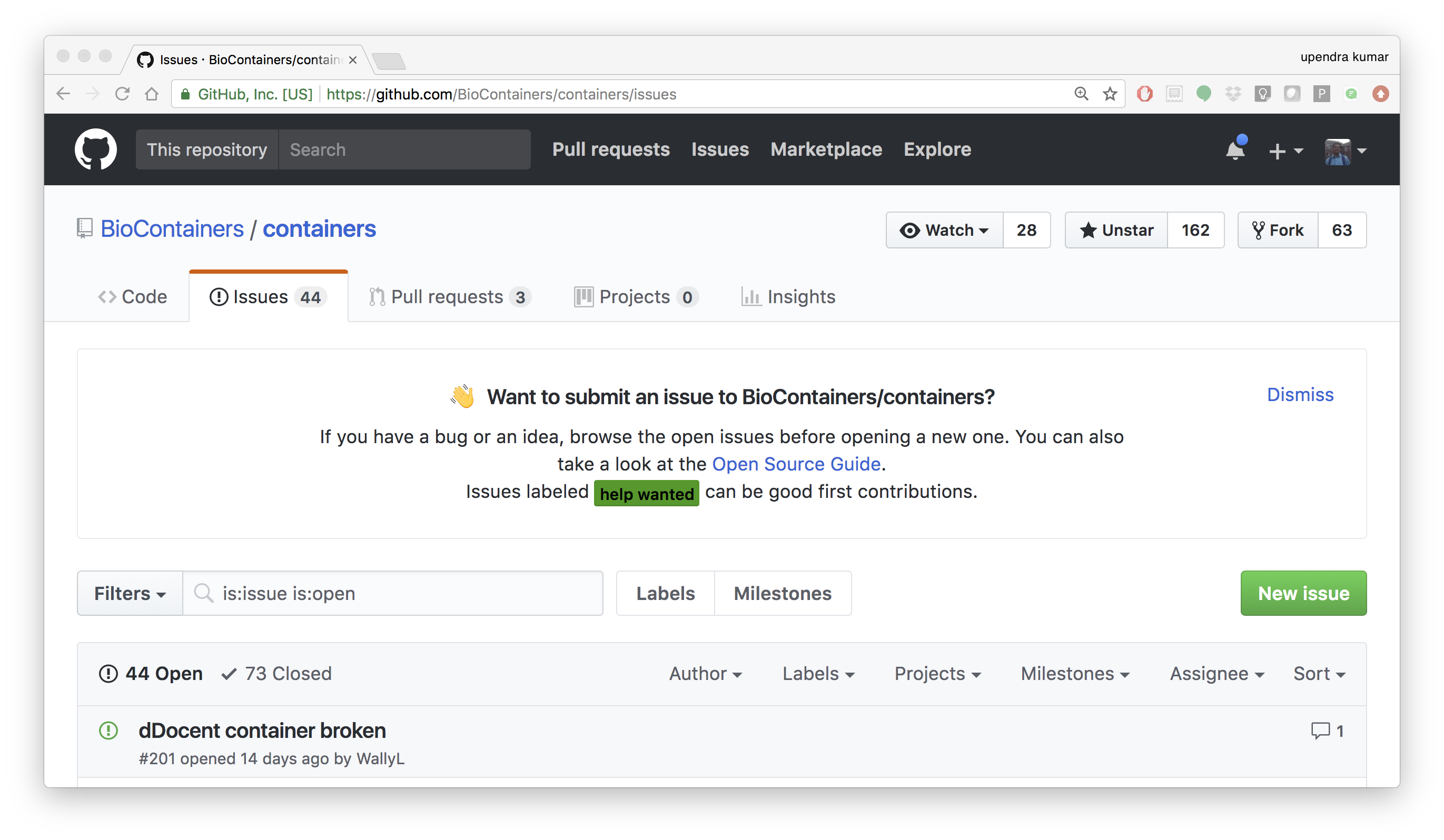Open the containers repository link
The height and width of the screenshot is (840, 1444).
(x=319, y=229)
